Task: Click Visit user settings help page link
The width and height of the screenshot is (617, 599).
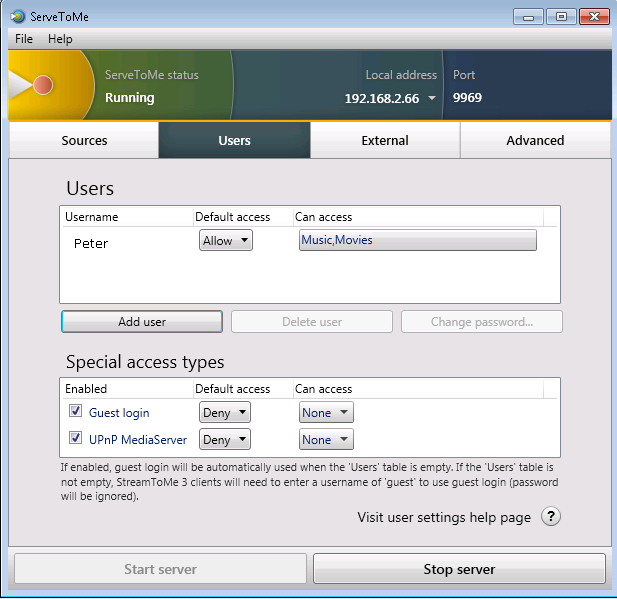Action: pos(444,517)
